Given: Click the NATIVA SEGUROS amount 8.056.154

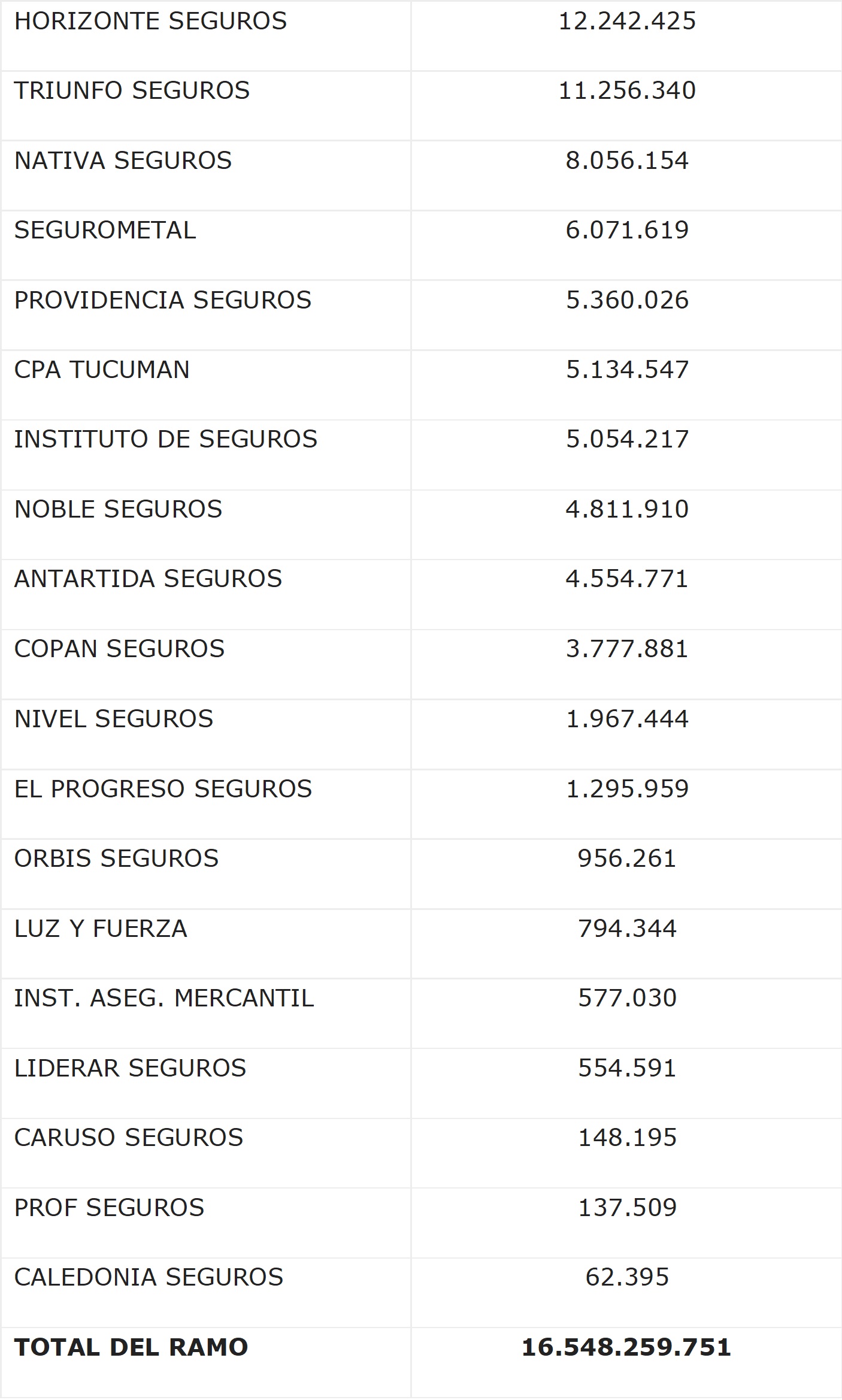Looking at the screenshot, I should click(x=627, y=161).
